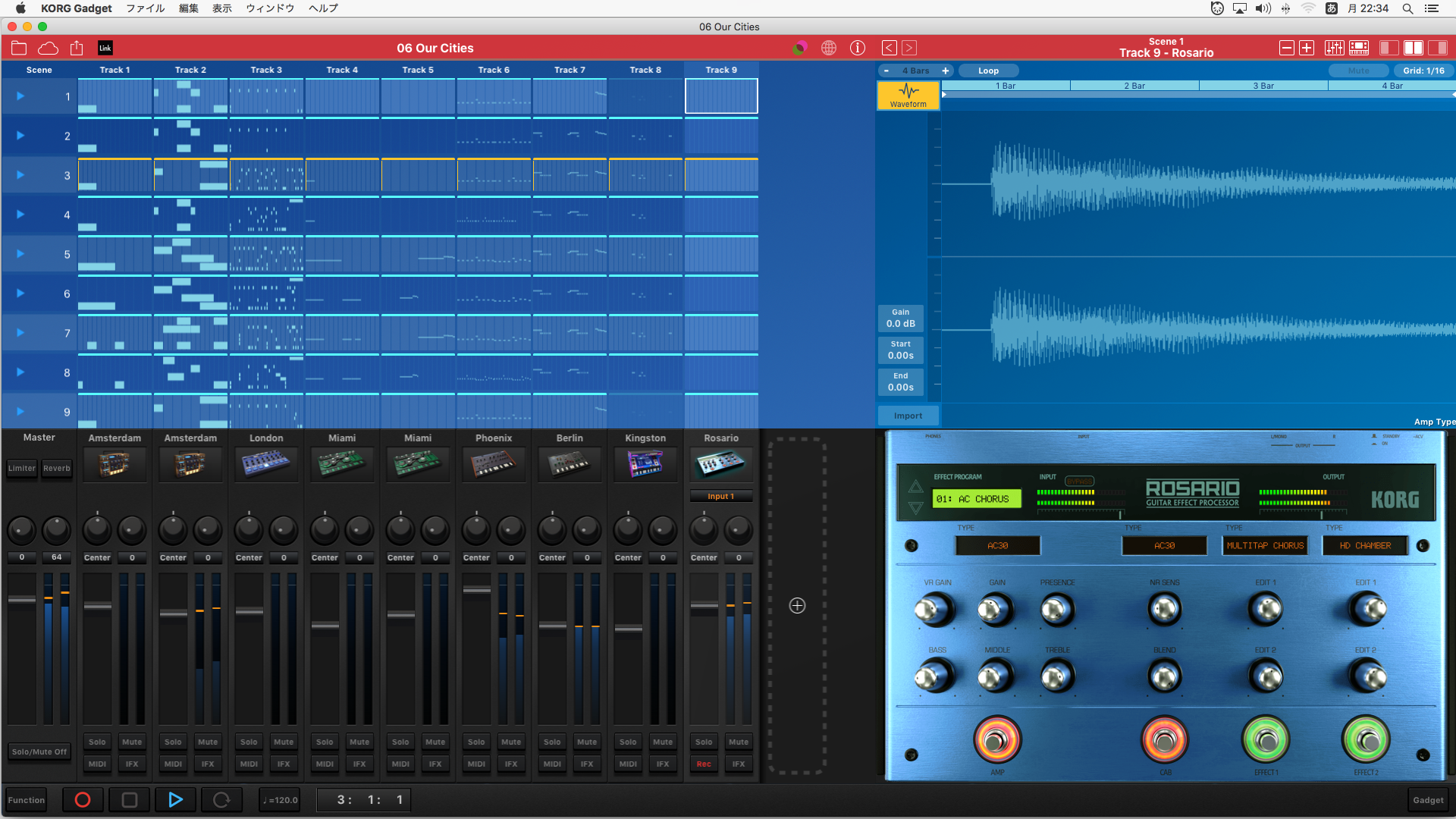Open MIDI settings for London track
Image resolution: width=1456 pixels, height=819 pixels.
point(249,764)
